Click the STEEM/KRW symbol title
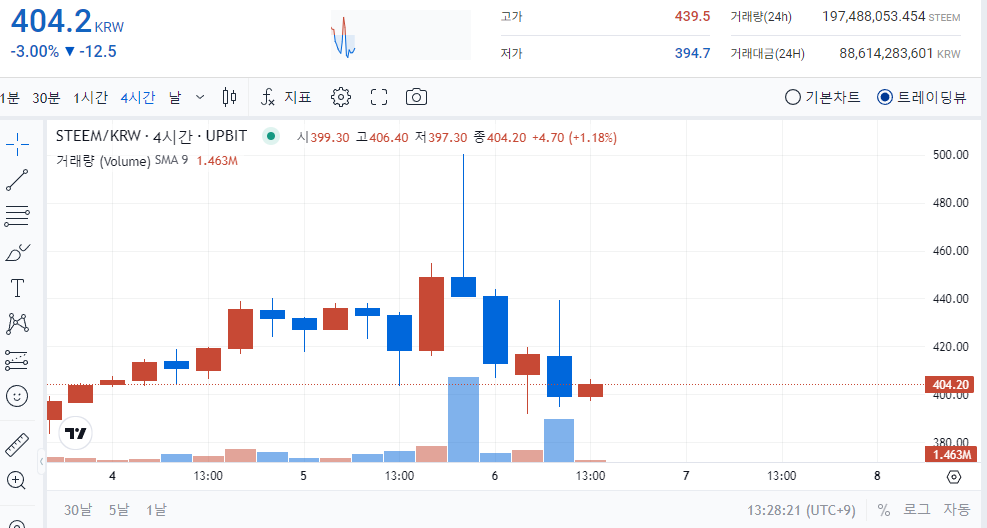Screen dimensions: 987x528 click(151, 136)
